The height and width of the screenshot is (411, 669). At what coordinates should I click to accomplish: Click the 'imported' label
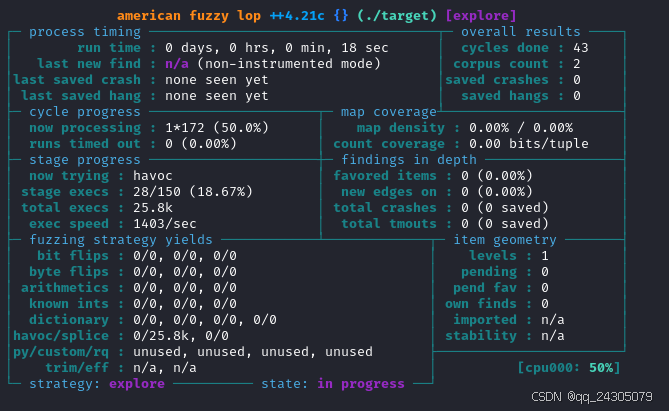[485, 320]
